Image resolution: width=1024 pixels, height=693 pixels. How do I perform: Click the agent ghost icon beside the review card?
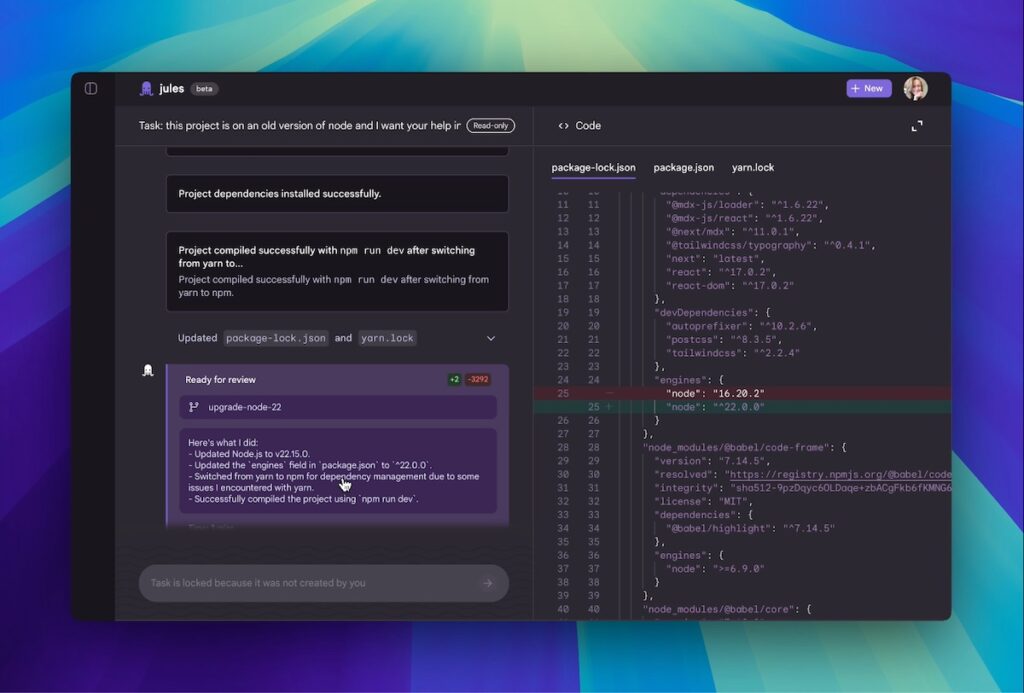[x=150, y=370]
